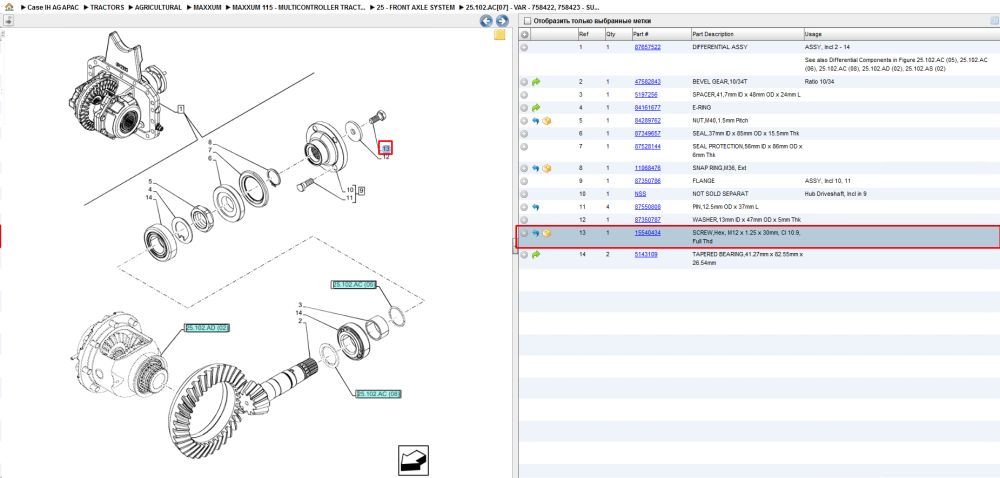Image resolution: width=1000 pixels, height=478 pixels.
Task: Open MAXXUM 115 - MULTICONTROLLER breadcrumb
Action: 298,7
